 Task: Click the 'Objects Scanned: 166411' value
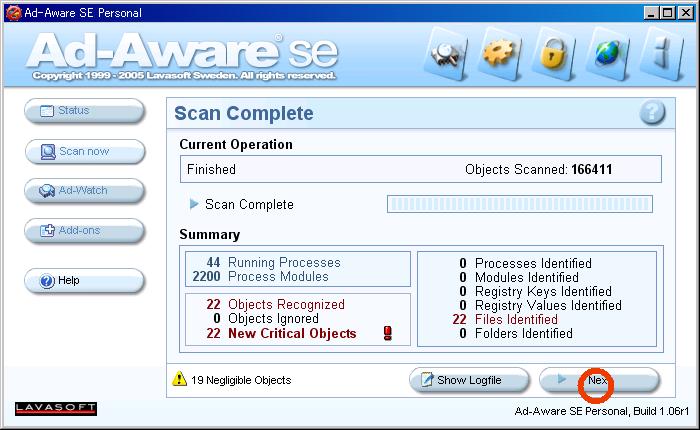pyautogui.click(x=538, y=169)
